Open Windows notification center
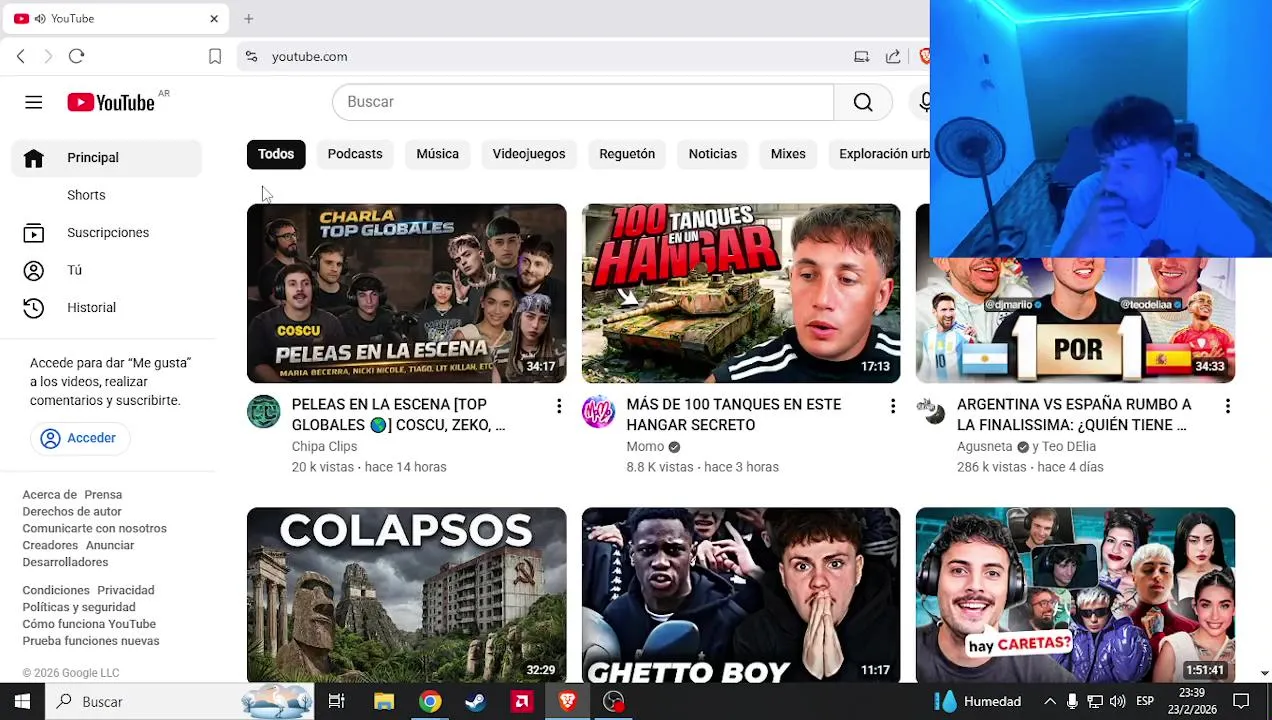 click(x=1241, y=702)
